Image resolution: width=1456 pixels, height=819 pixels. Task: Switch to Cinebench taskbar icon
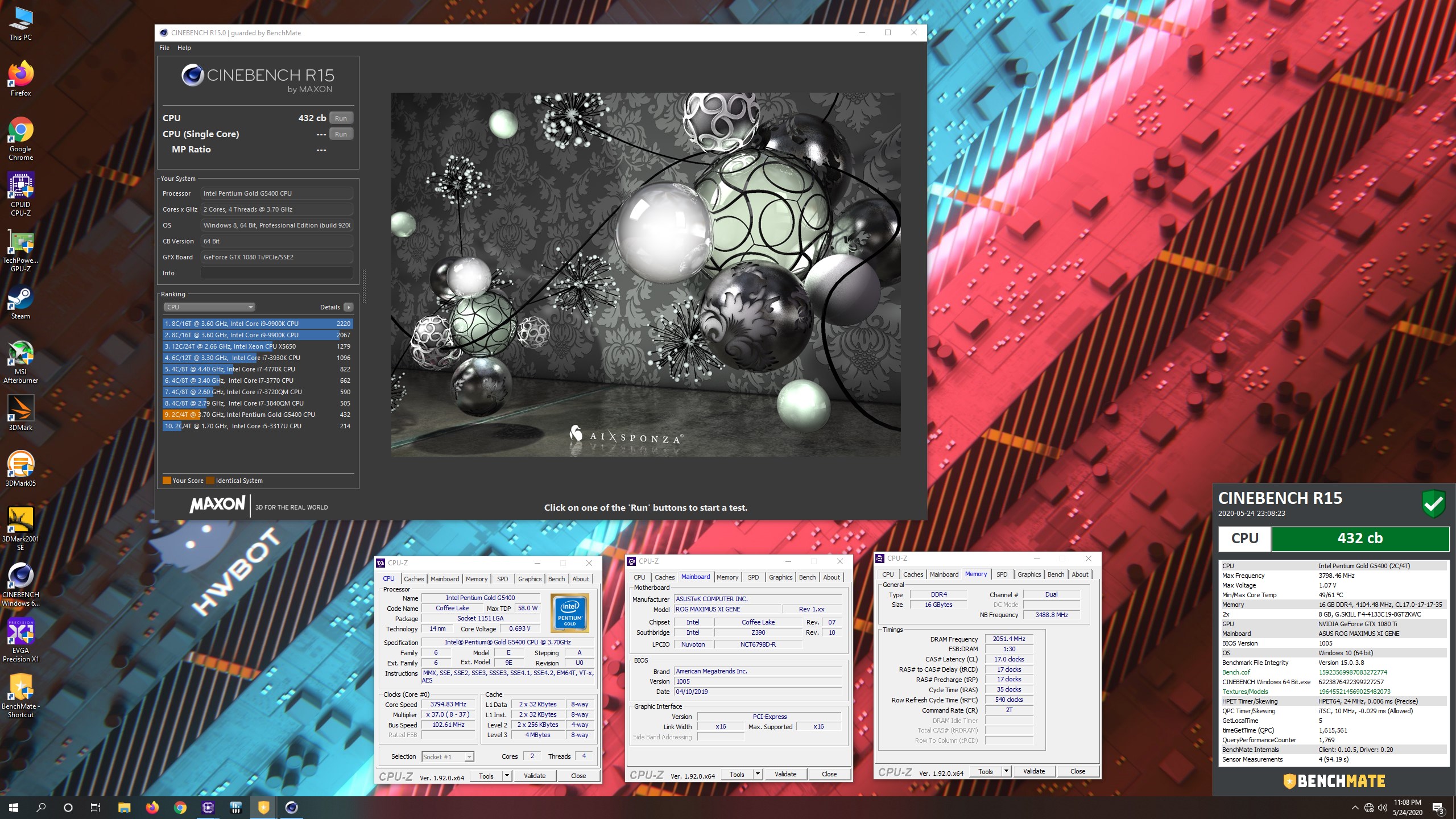click(292, 807)
